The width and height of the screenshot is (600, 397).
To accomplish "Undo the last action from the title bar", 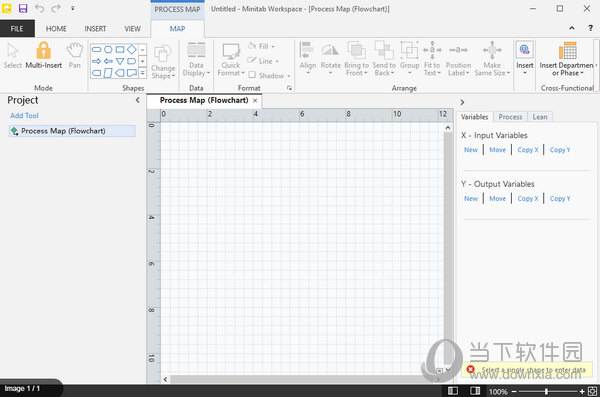I will point(39,8).
